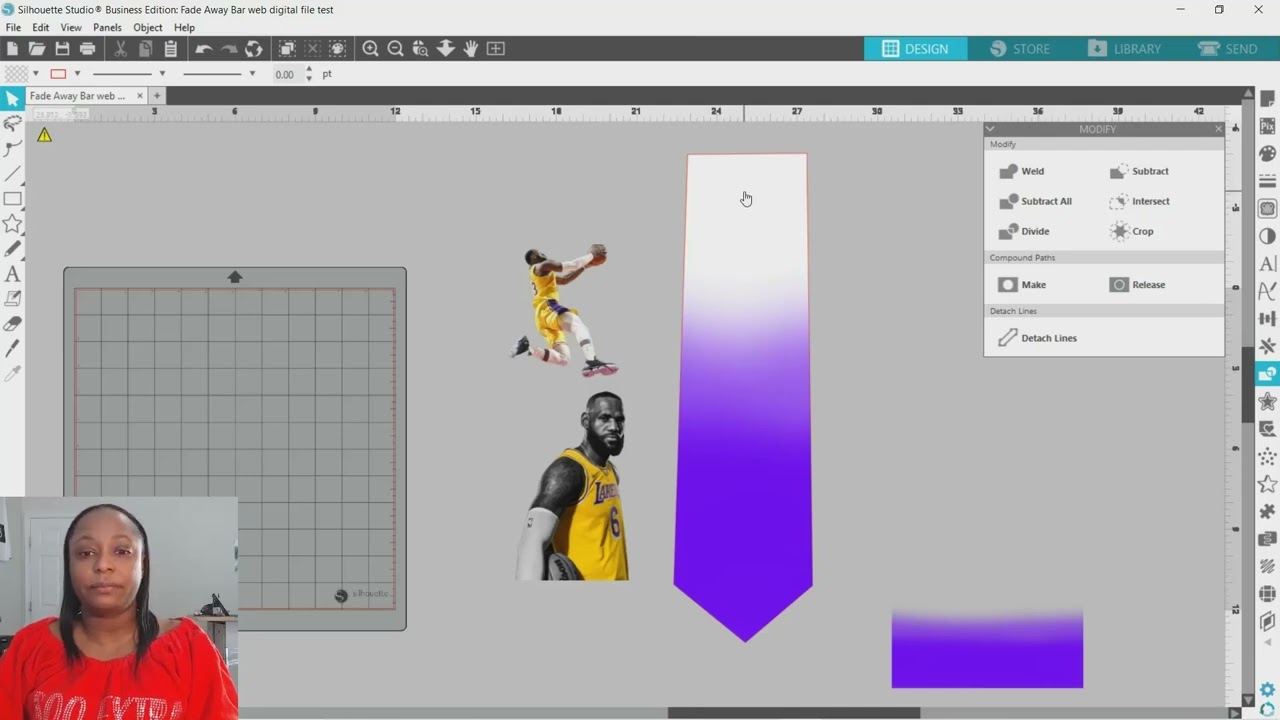Click the Subtract All button
Screen dimensions: 1280x720
point(1035,201)
